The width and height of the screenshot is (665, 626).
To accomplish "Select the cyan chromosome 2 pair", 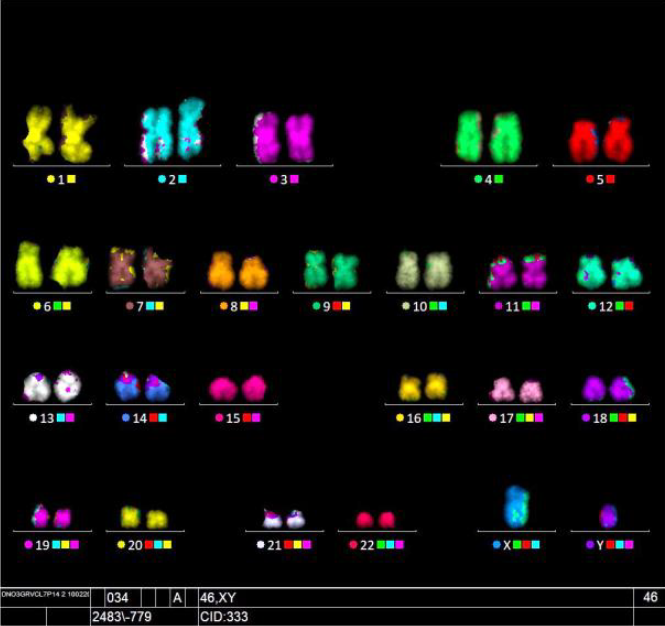I will (172, 131).
